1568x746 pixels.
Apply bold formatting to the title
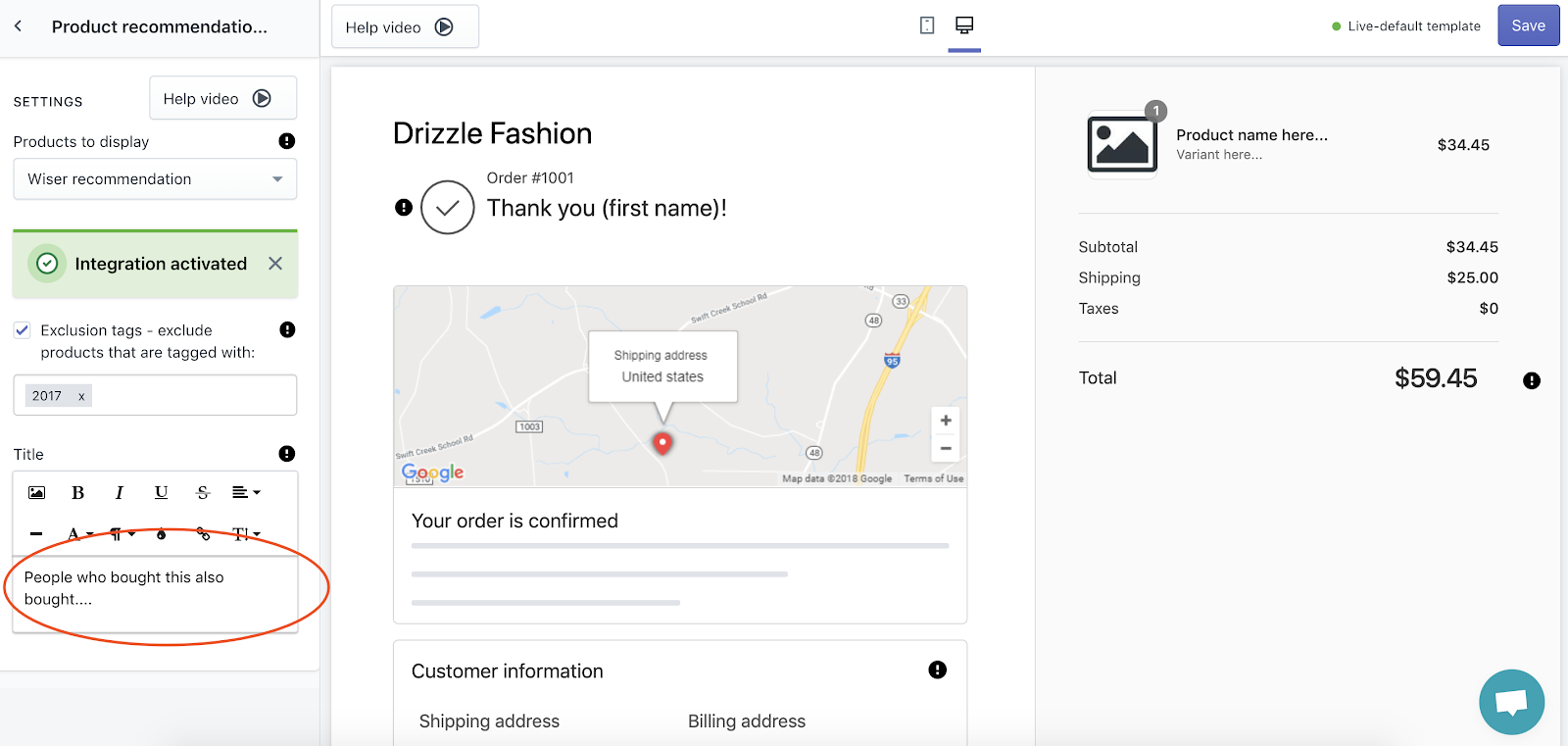[x=77, y=492]
